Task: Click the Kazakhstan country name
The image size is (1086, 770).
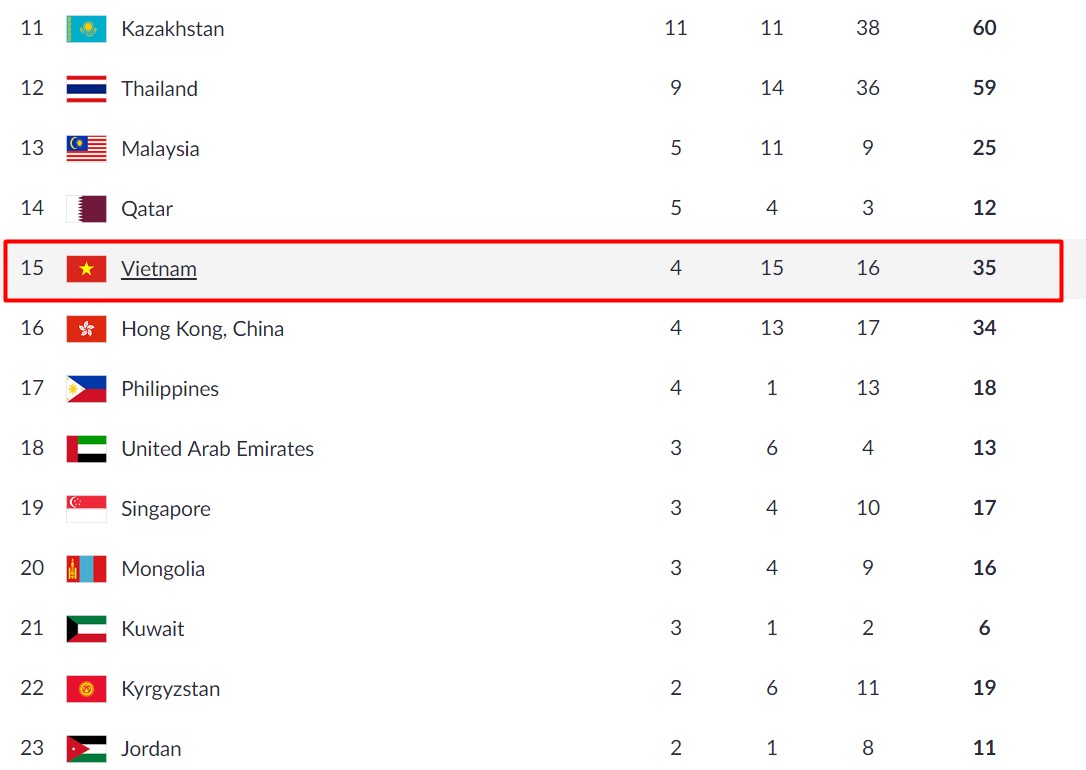Action: 172,29
